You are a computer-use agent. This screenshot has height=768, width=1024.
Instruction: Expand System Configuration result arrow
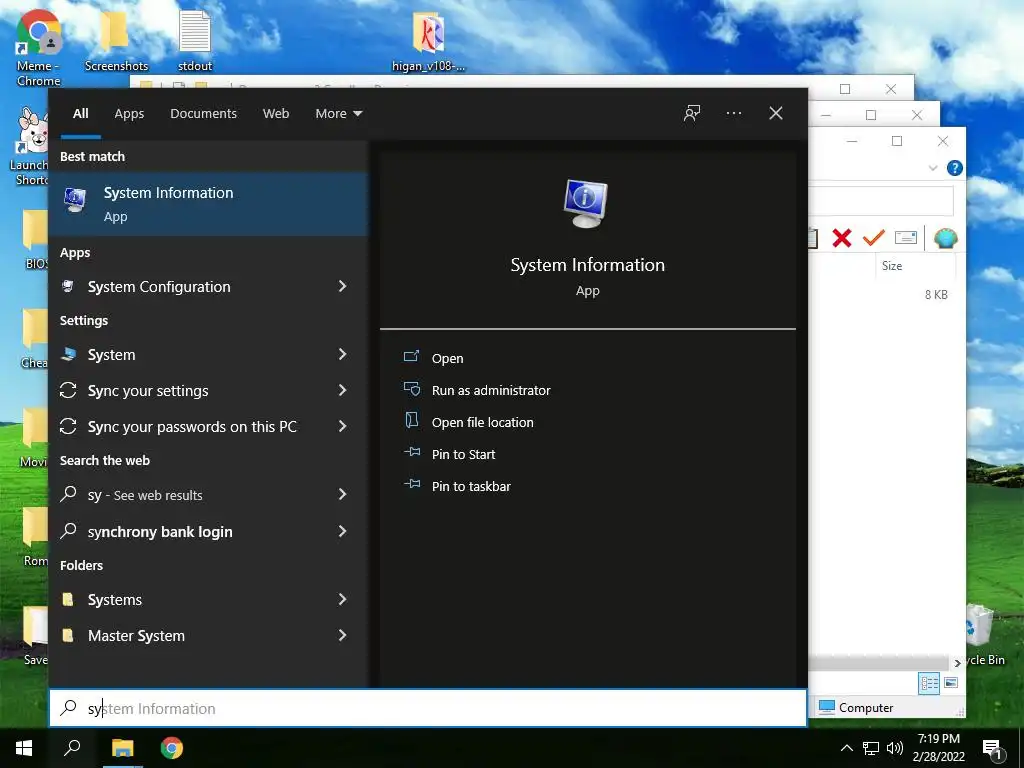click(342, 286)
